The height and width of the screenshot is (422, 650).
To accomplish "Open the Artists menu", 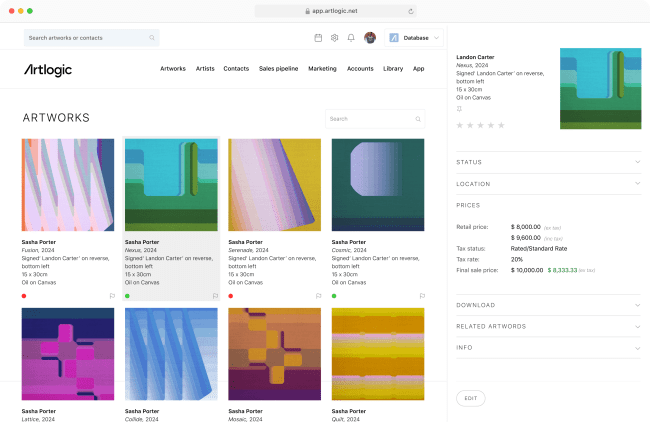I will tap(205, 69).
